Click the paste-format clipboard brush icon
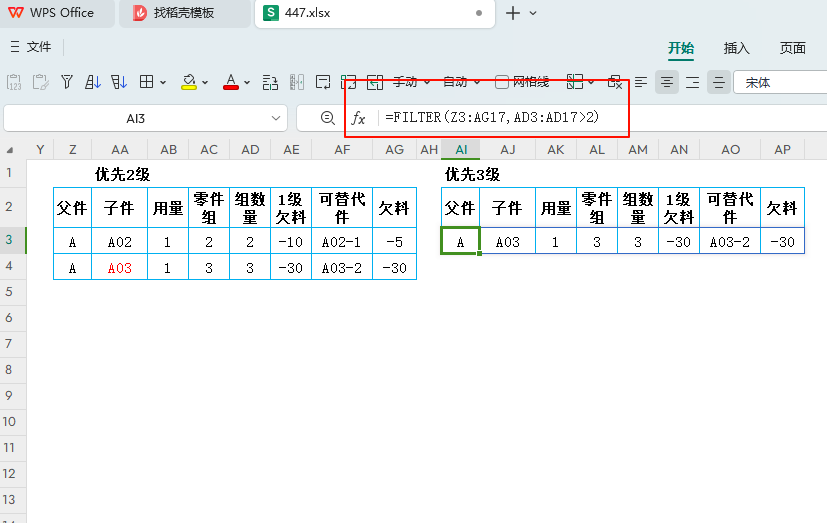Image resolution: width=827 pixels, height=523 pixels. pyautogui.click(x=40, y=82)
